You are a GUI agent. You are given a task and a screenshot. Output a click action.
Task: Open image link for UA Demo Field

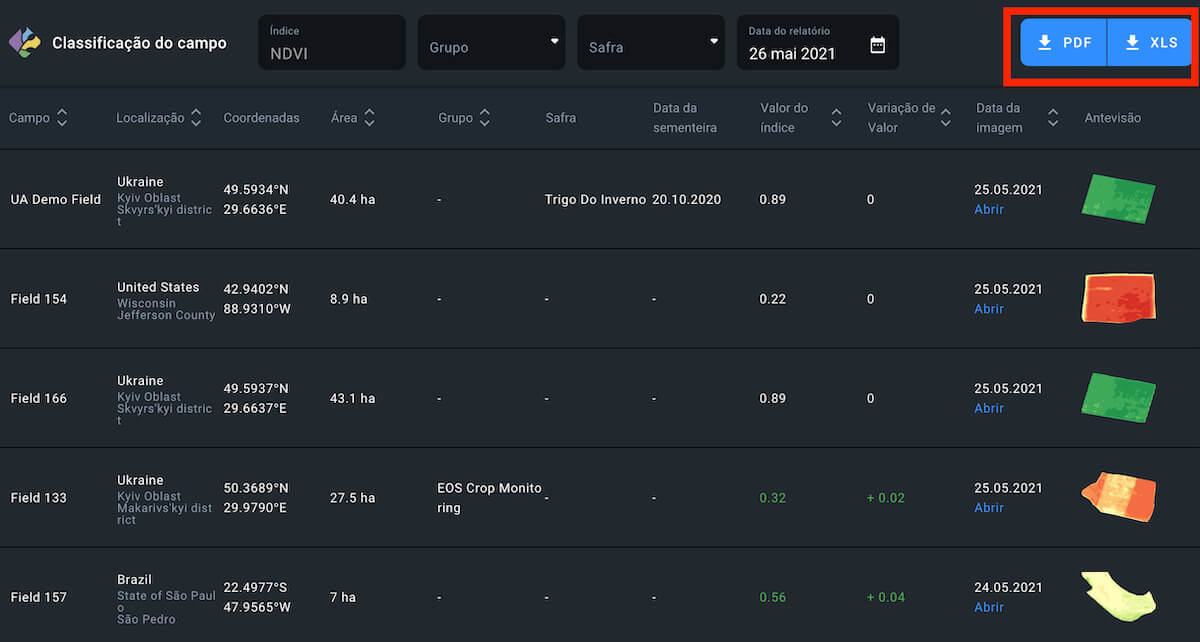pos(989,210)
